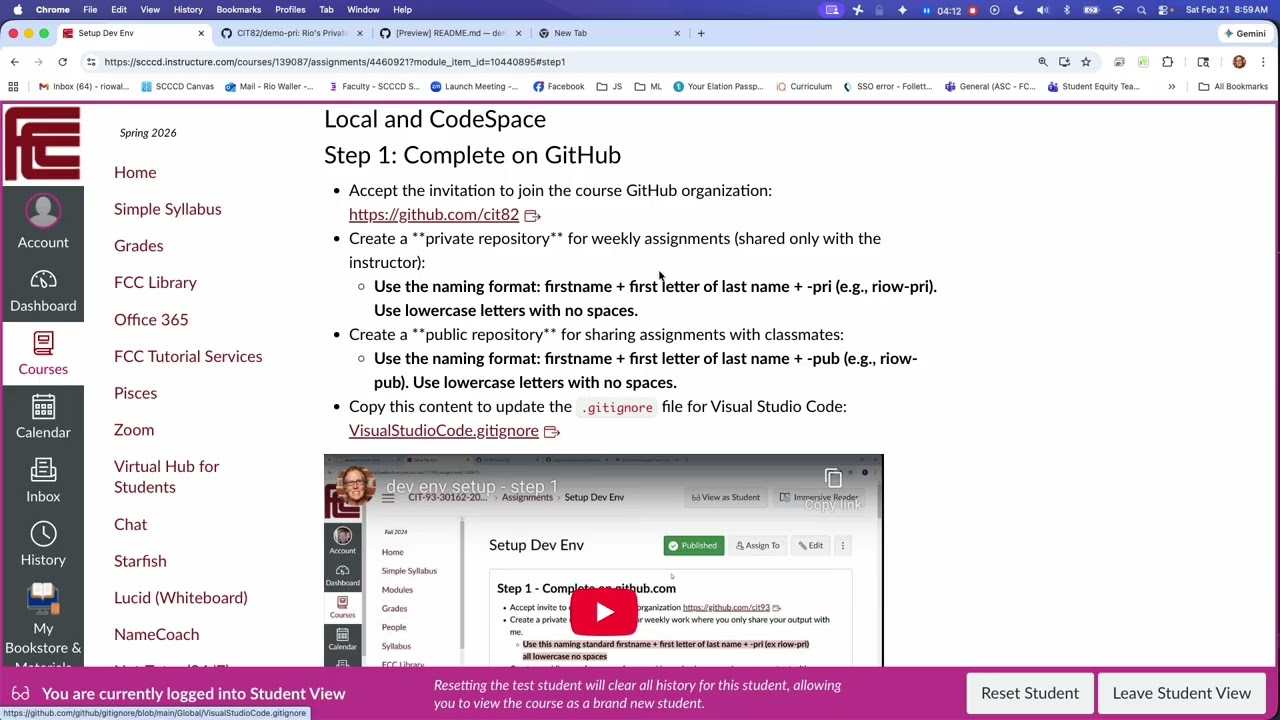Screen dimensions: 1280x720
Task: Open Office 365 course link
Action: [x=151, y=319]
